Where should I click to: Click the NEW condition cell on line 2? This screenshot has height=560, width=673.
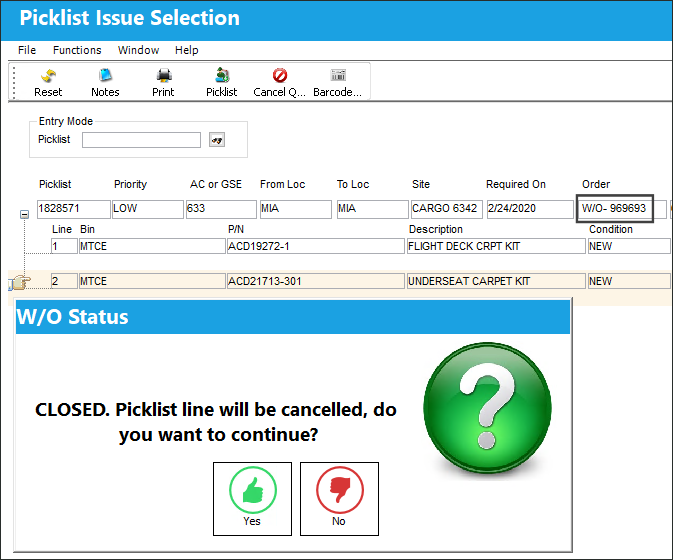coord(629,281)
